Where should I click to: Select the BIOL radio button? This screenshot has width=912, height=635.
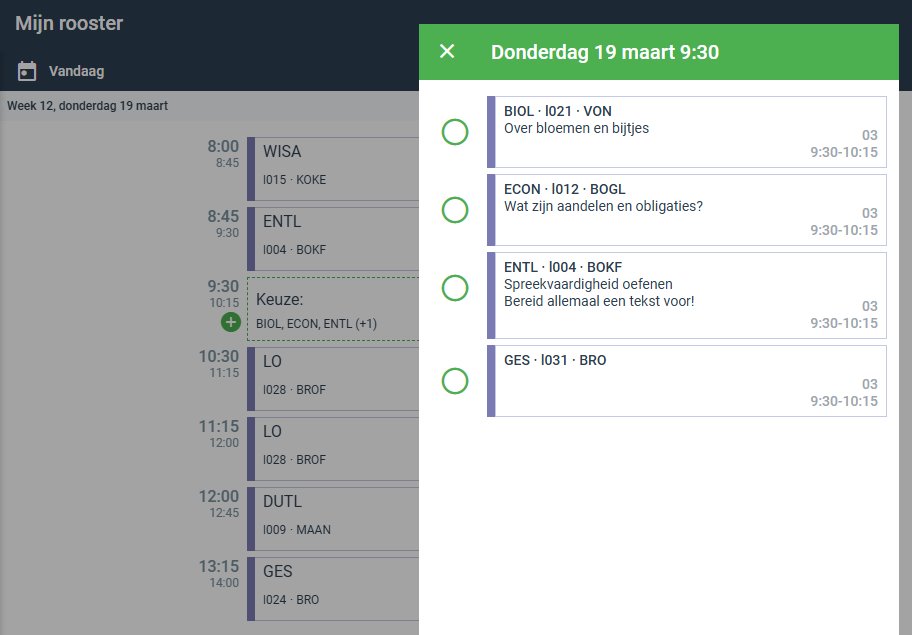(455, 132)
